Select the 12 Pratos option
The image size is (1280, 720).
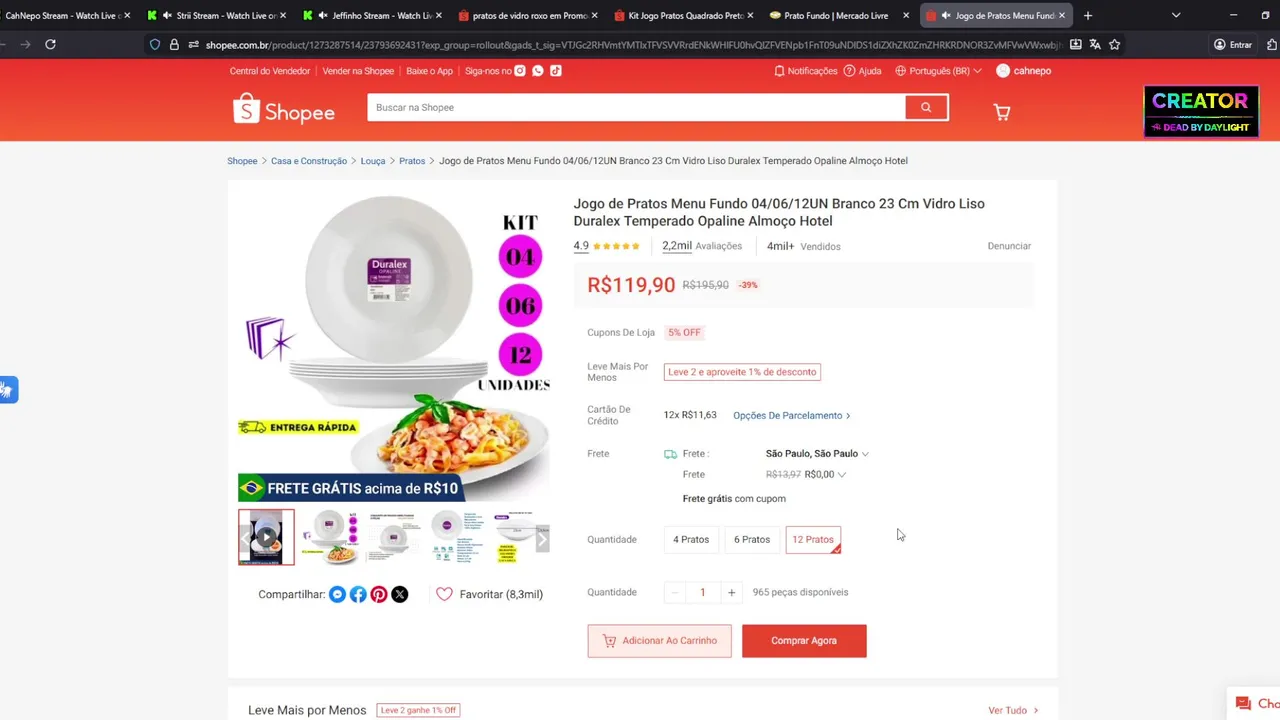pyautogui.click(x=813, y=539)
